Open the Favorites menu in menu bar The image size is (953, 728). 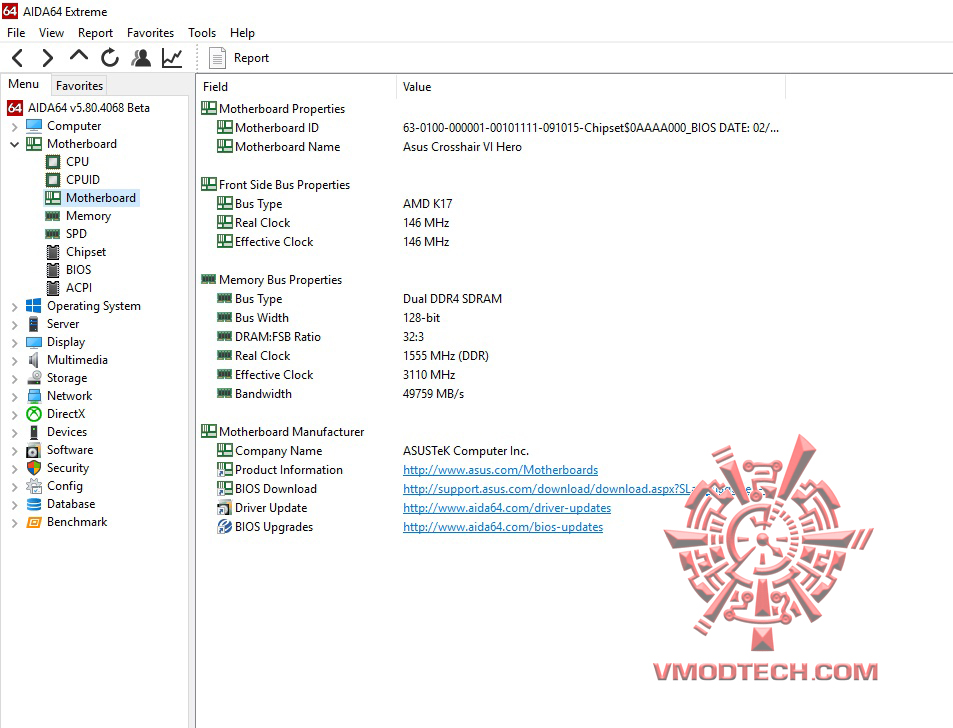(150, 33)
